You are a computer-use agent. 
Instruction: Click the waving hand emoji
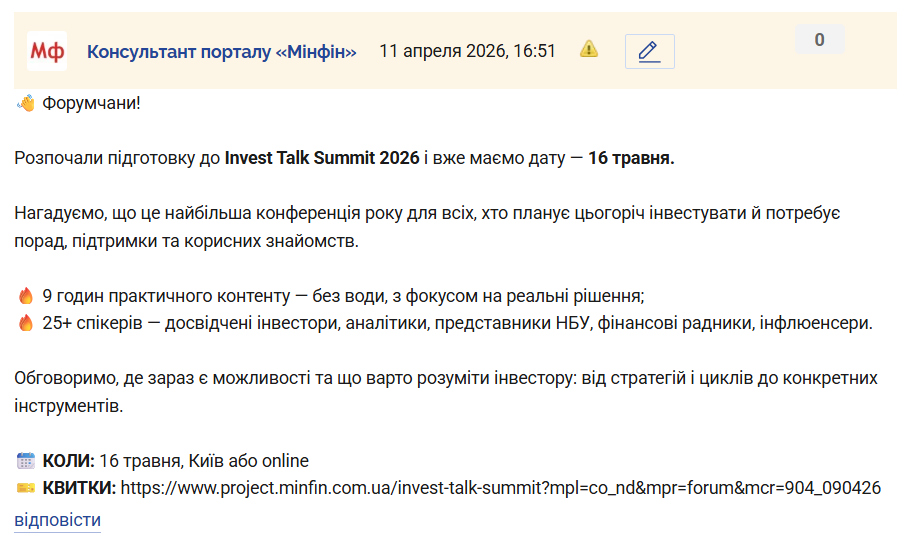[26, 103]
